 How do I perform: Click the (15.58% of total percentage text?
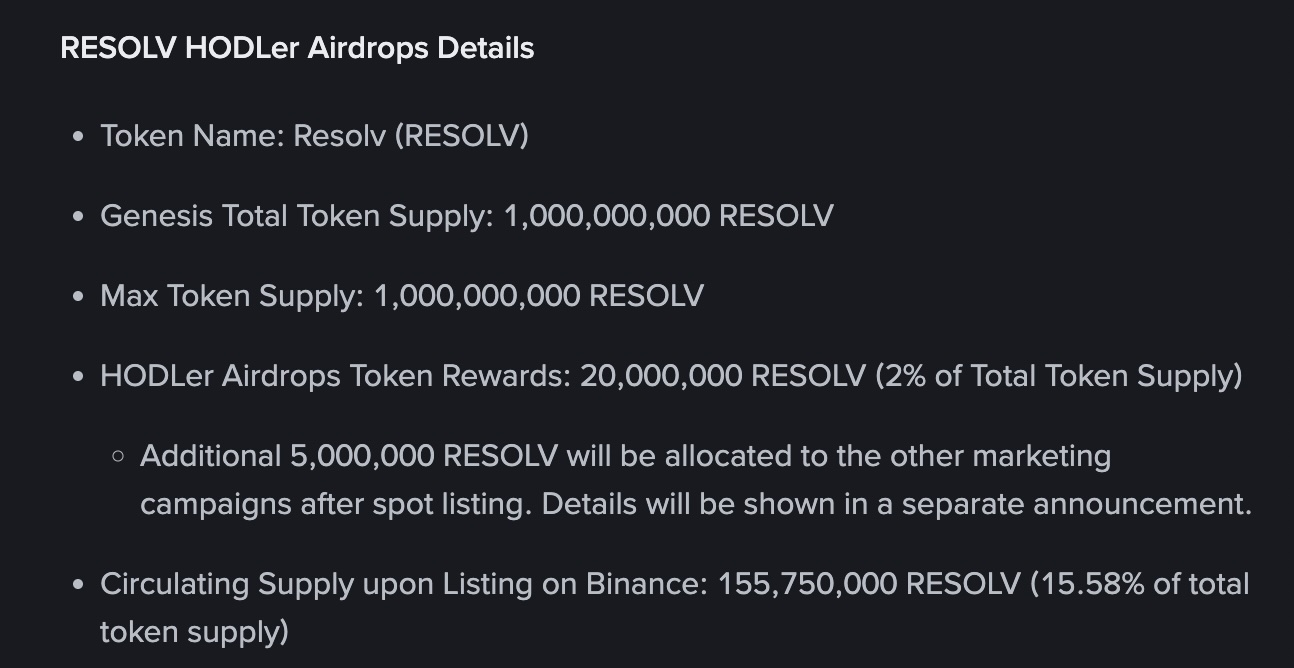[x=1140, y=583]
